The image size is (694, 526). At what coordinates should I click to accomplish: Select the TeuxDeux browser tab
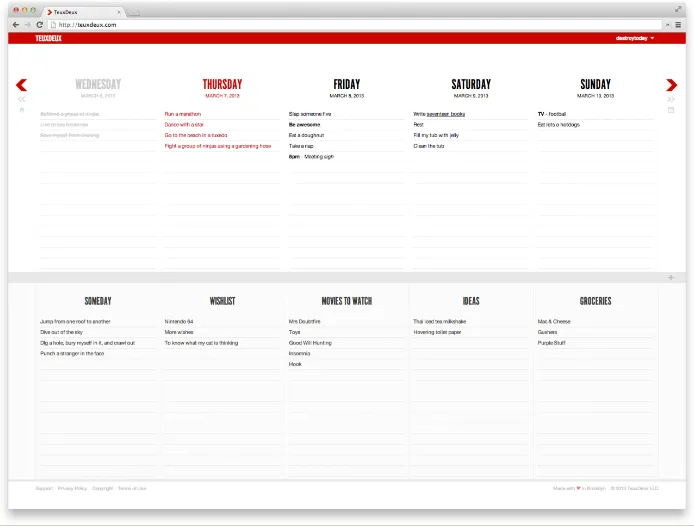coord(83,12)
